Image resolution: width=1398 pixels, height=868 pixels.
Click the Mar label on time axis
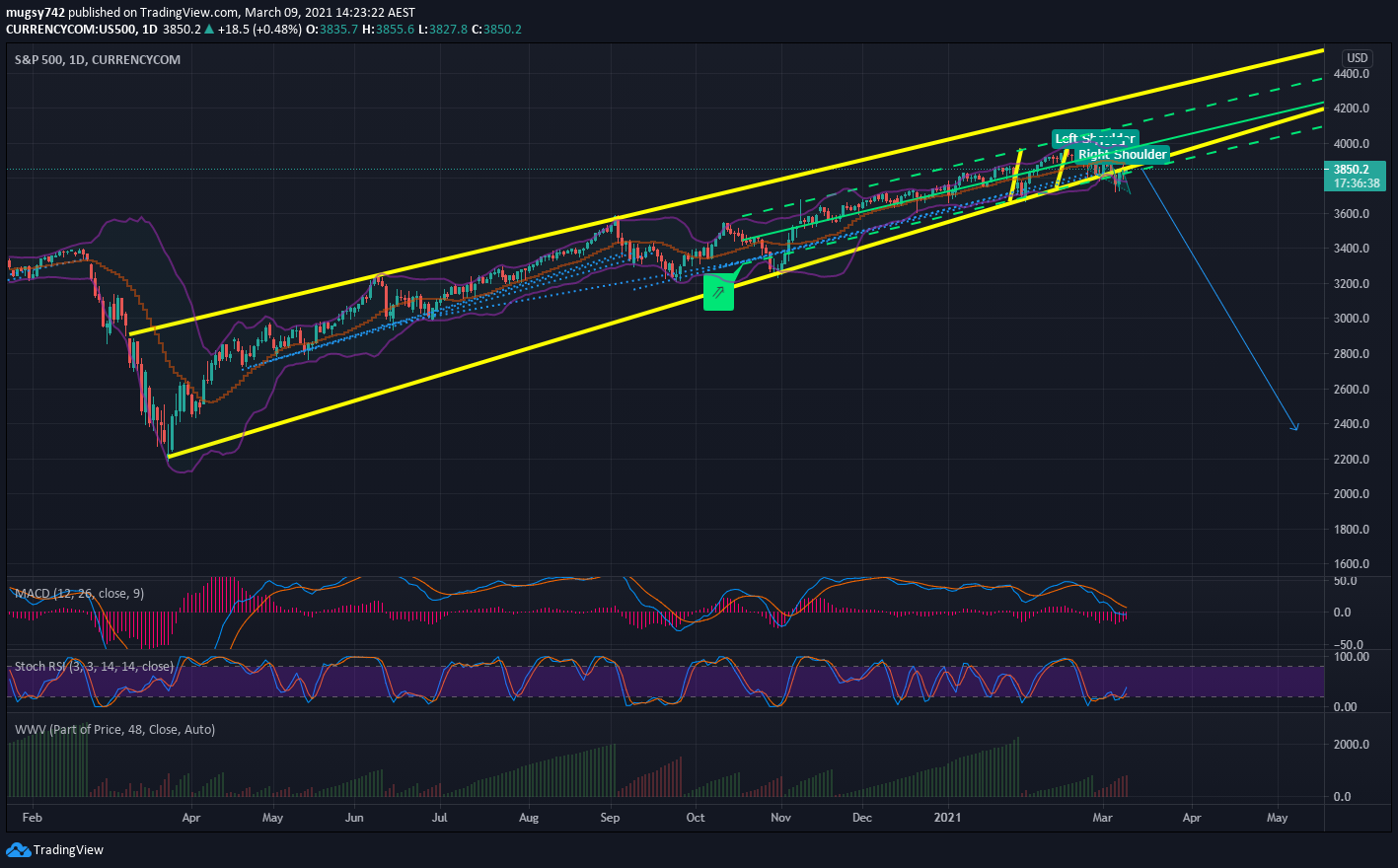coord(1102,818)
